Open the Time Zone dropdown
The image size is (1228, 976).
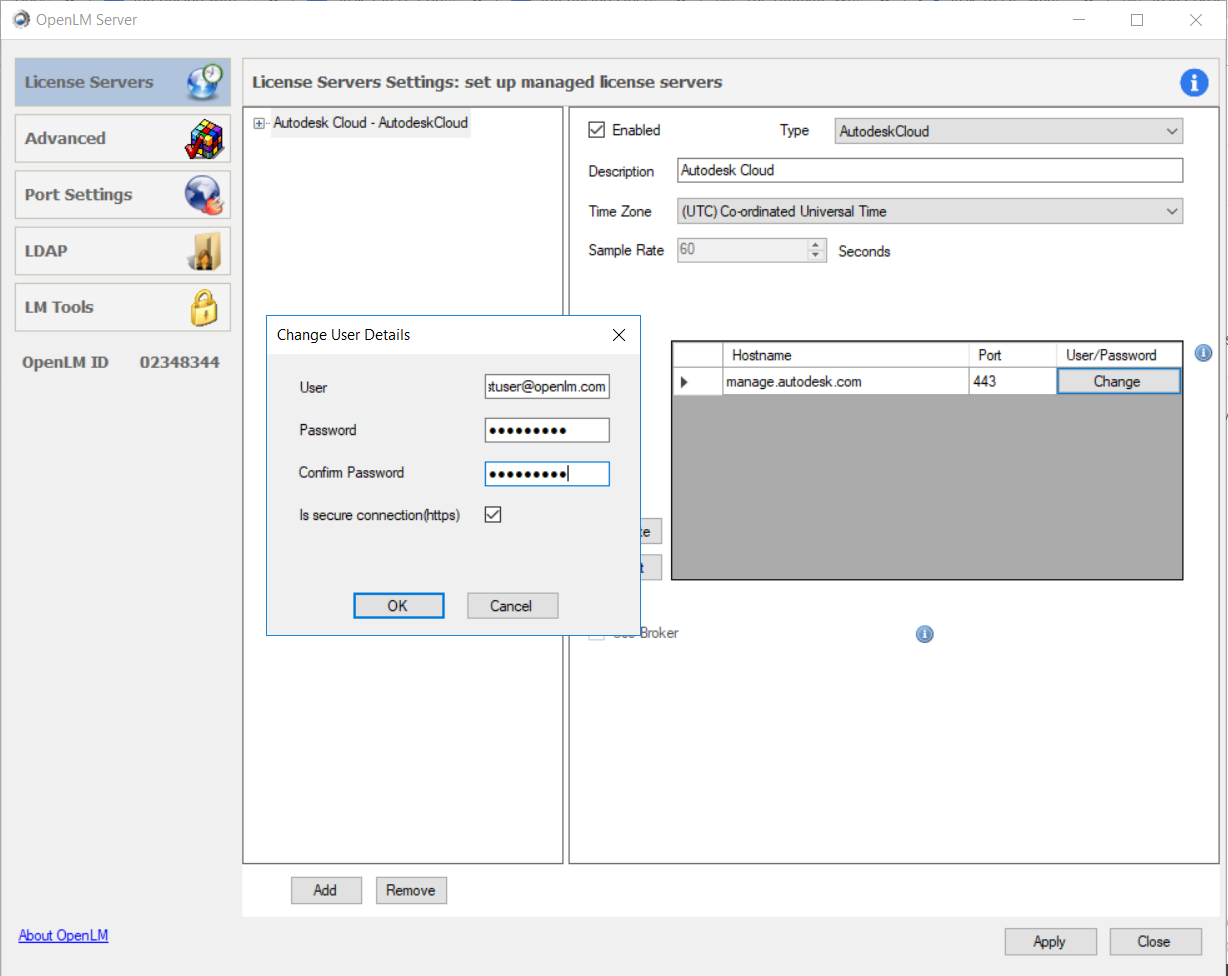click(x=929, y=211)
